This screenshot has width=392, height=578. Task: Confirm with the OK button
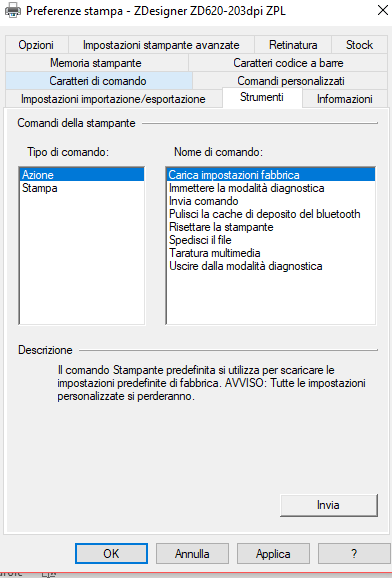(x=111, y=554)
